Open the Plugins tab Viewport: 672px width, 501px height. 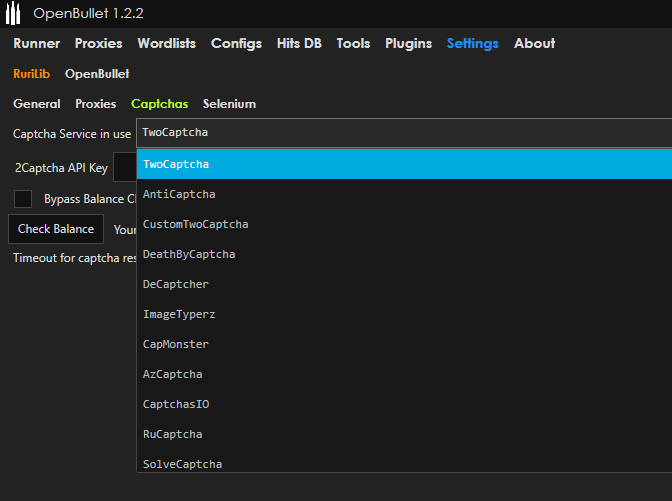408,43
